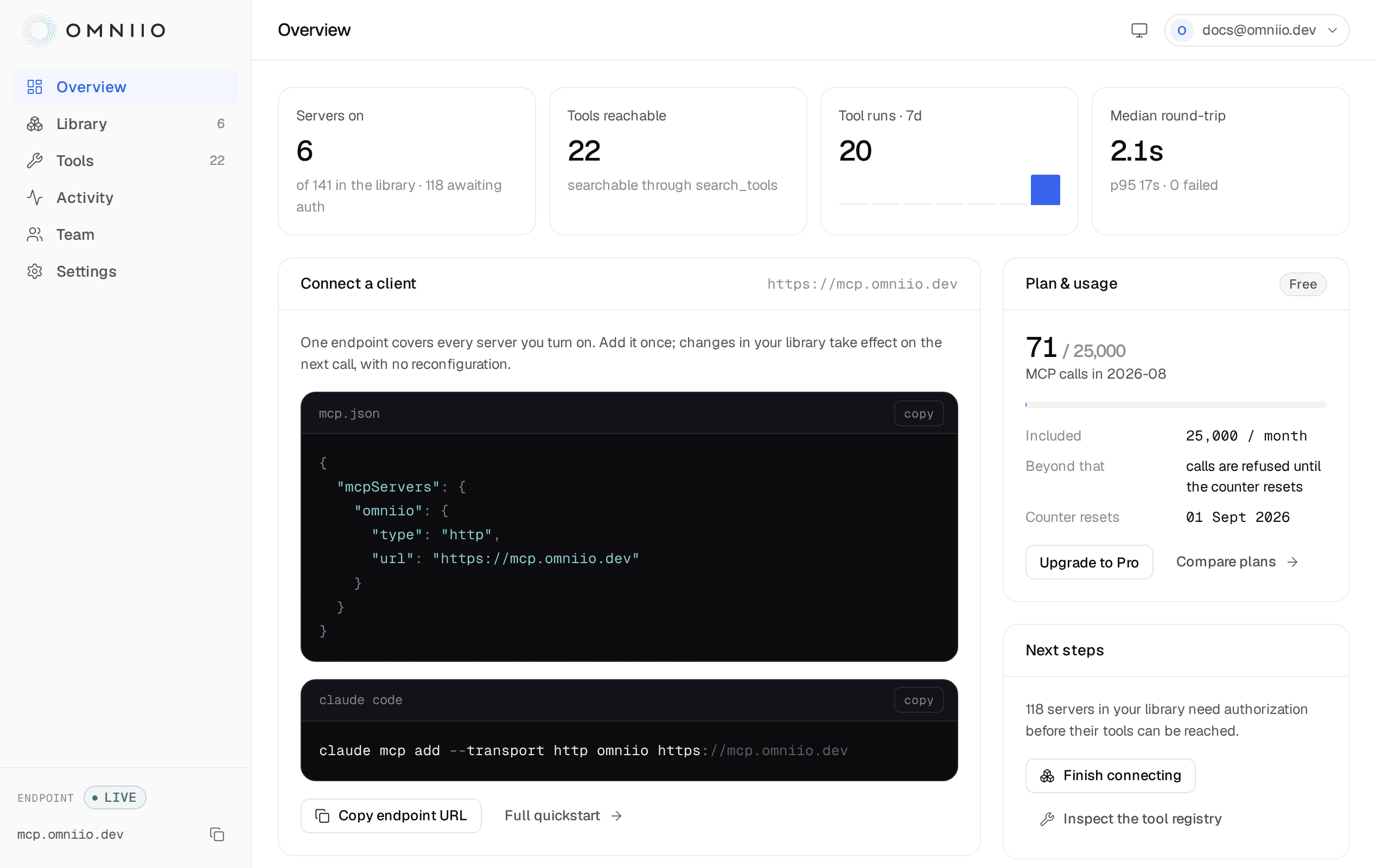Click the Library cubes icon in sidebar
The width and height of the screenshot is (1389, 868).
tap(35, 124)
